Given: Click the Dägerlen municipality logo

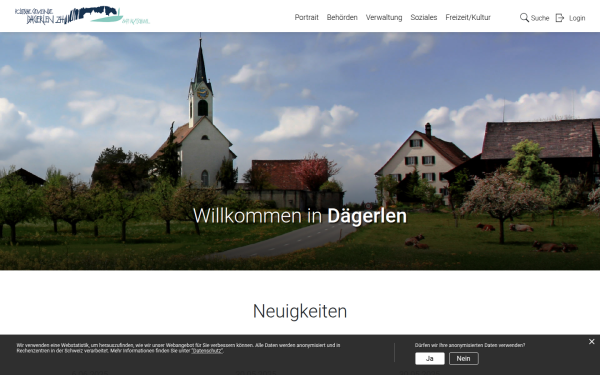Looking at the screenshot, I should click(x=82, y=15).
